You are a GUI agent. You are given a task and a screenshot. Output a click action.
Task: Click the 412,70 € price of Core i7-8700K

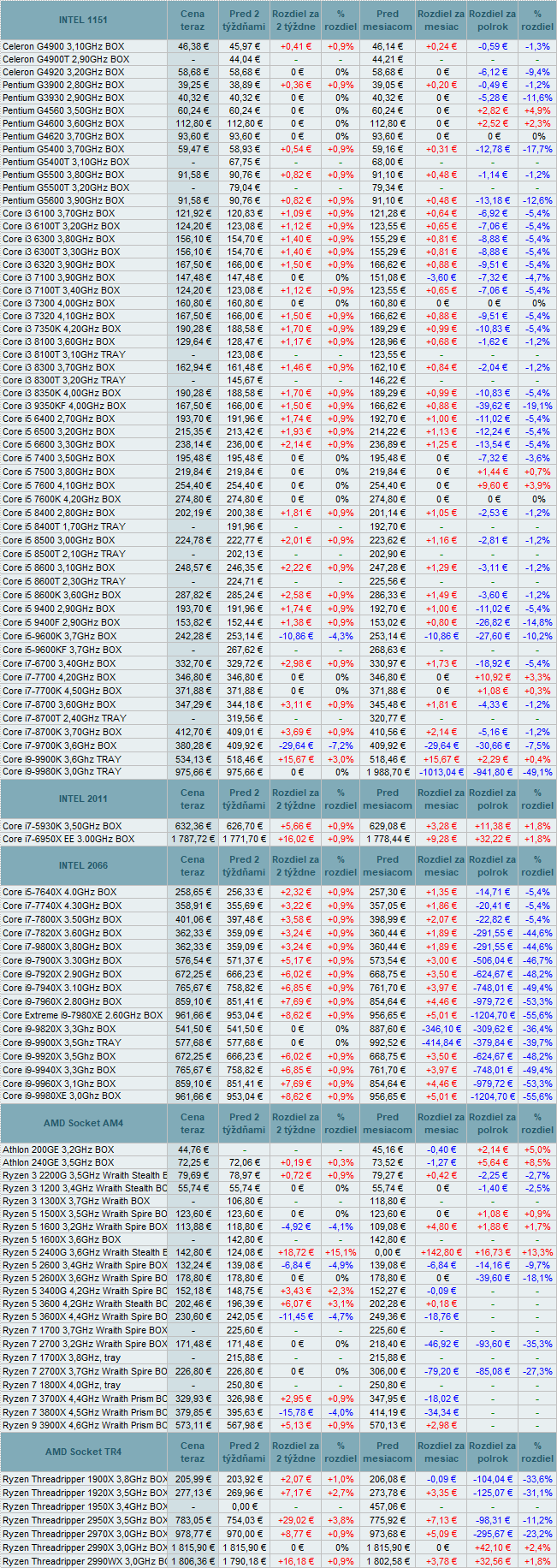click(193, 732)
